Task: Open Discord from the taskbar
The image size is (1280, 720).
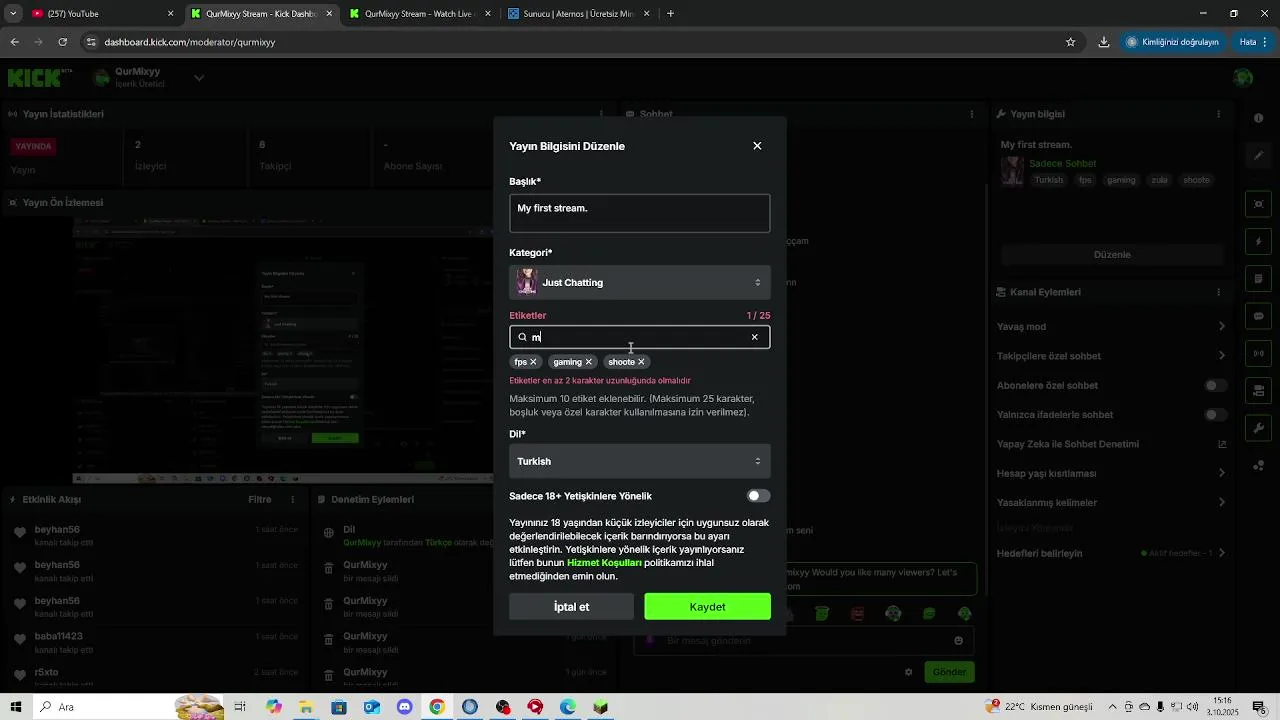Action: [404, 707]
